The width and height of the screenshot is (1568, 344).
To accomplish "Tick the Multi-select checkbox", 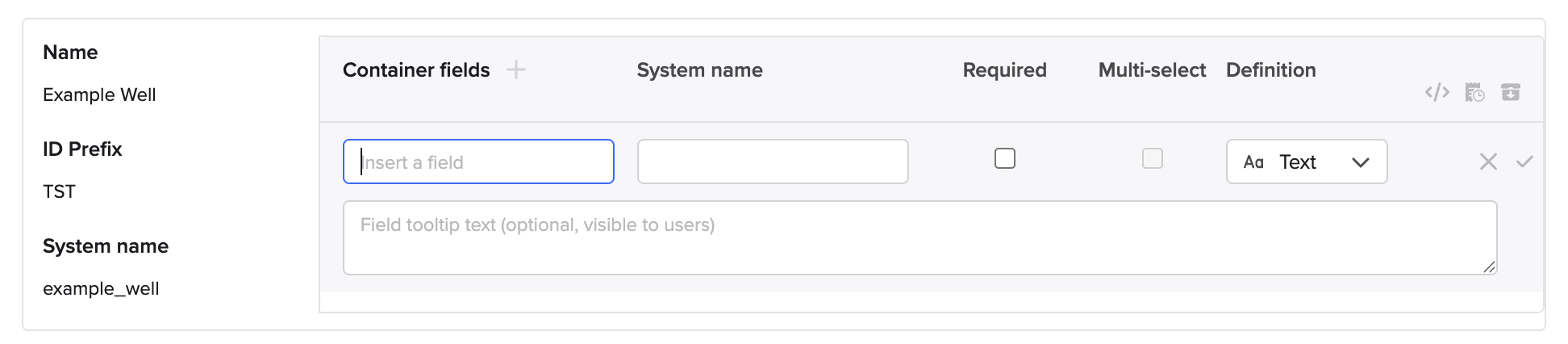I will [x=1153, y=158].
